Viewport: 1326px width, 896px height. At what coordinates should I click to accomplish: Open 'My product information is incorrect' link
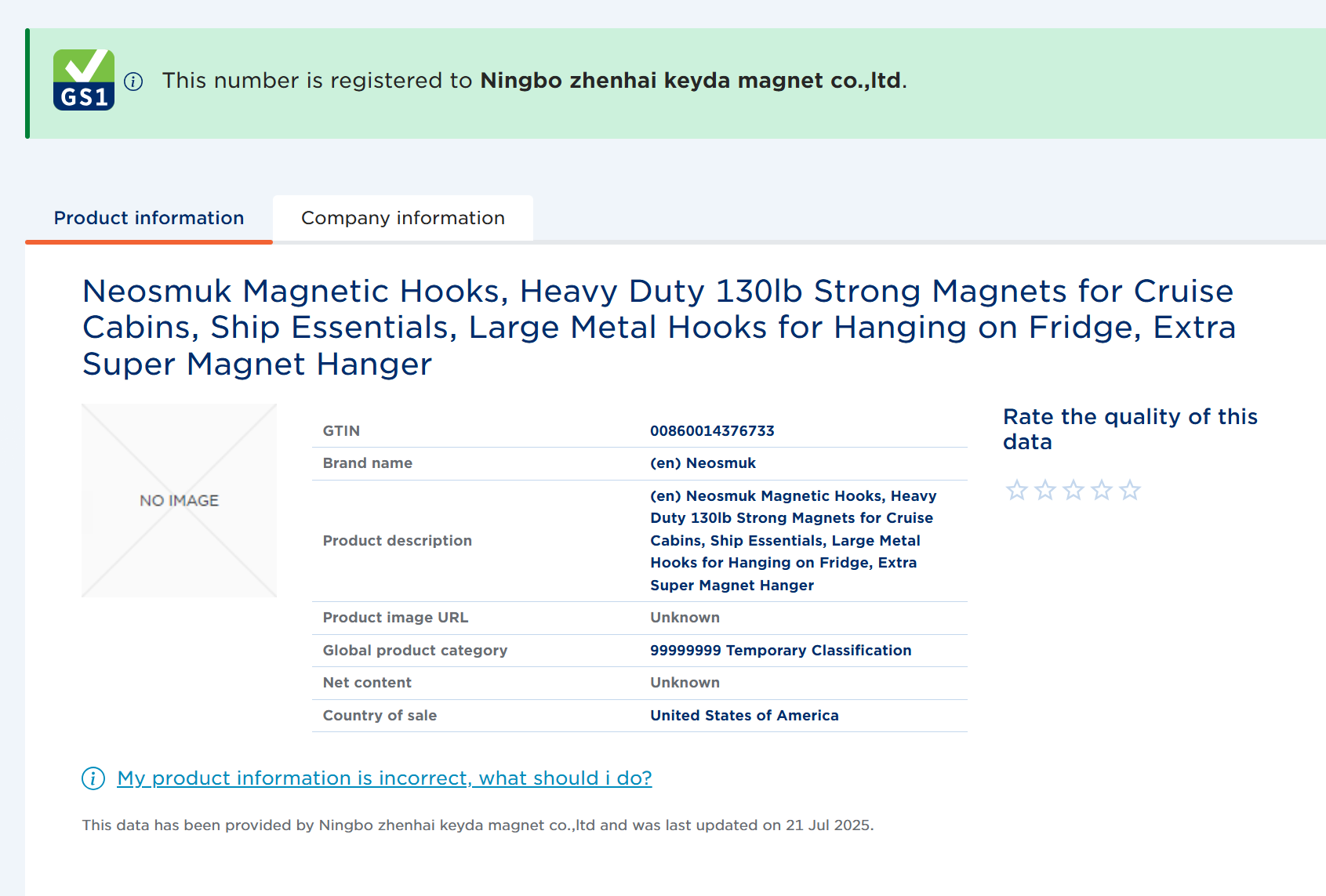coord(384,778)
